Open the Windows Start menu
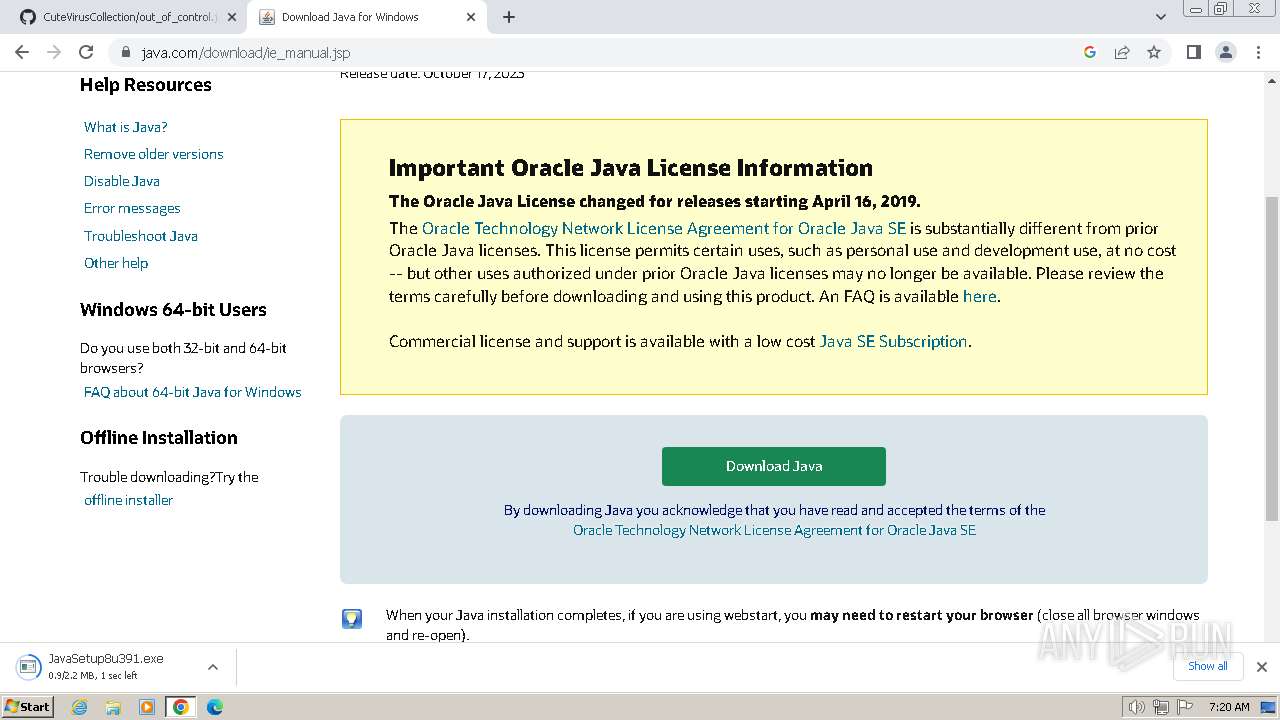Image resolution: width=1280 pixels, height=720 pixels. (x=28, y=706)
